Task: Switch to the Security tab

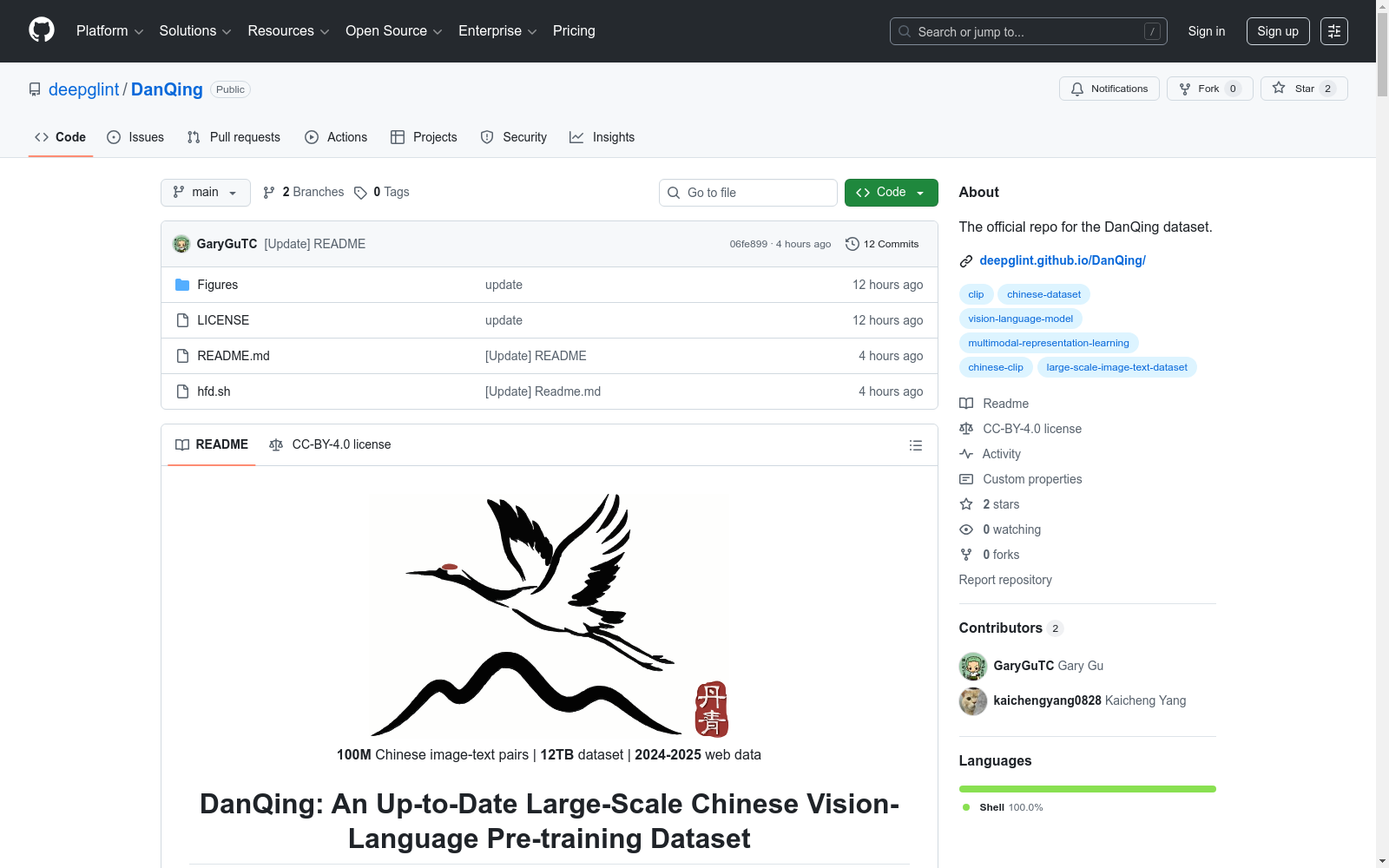Action: (x=514, y=137)
